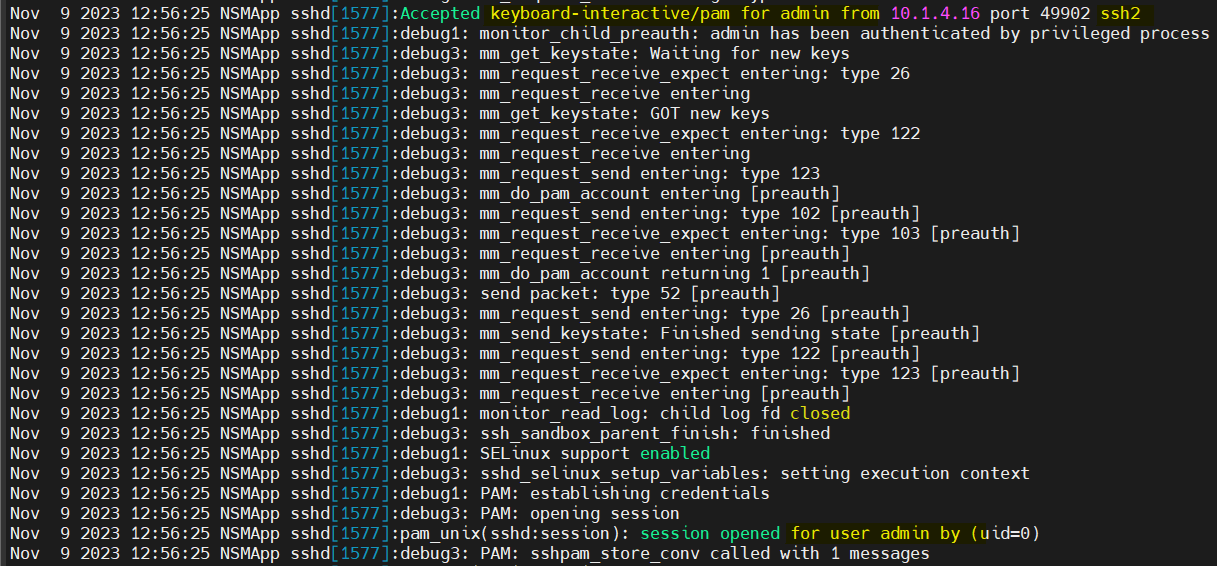Click "mm_request_send entering: type 122 [preauth]"
This screenshot has width=1217, height=566.
pos(700,354)
